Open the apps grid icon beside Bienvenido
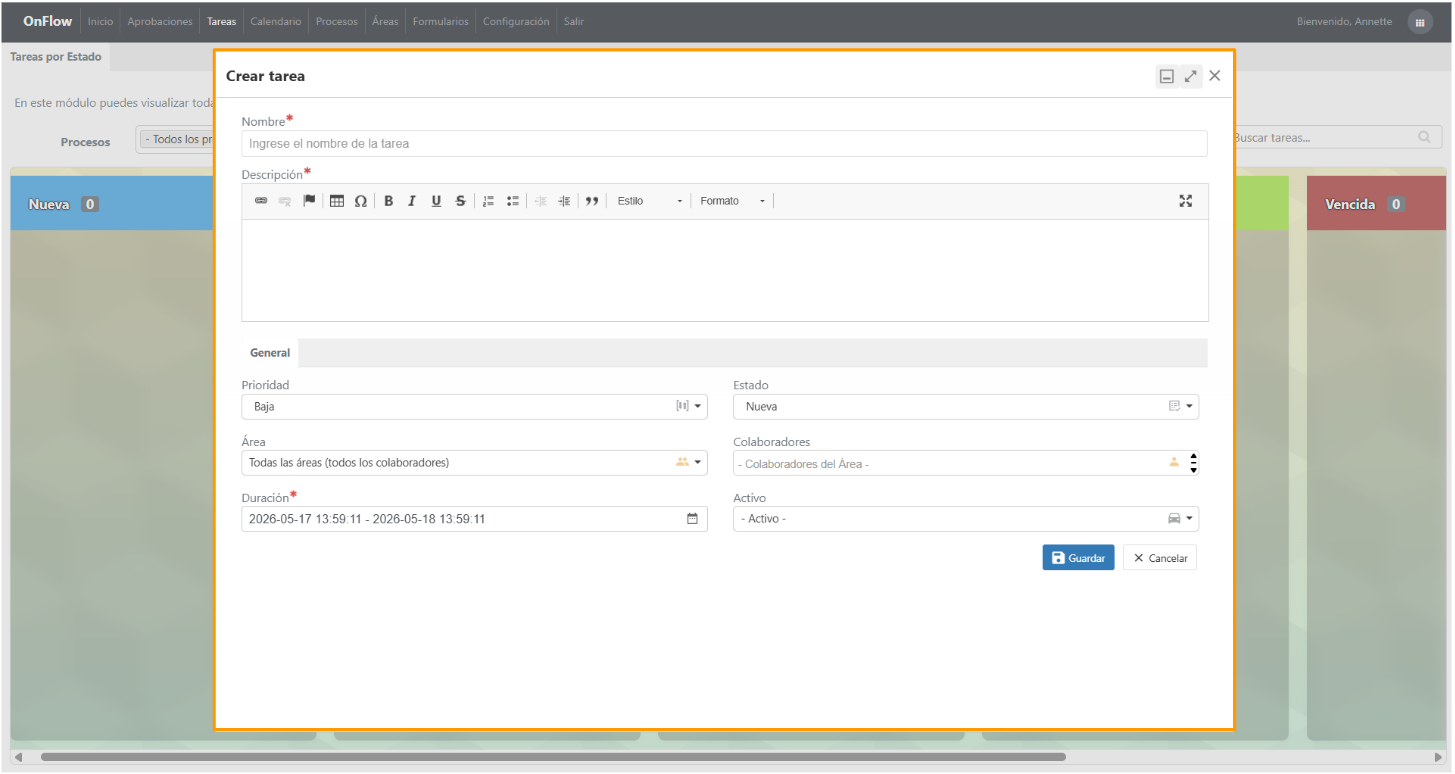The height and width of the screenshot is (774, 1455). [x=1420, y=22]
